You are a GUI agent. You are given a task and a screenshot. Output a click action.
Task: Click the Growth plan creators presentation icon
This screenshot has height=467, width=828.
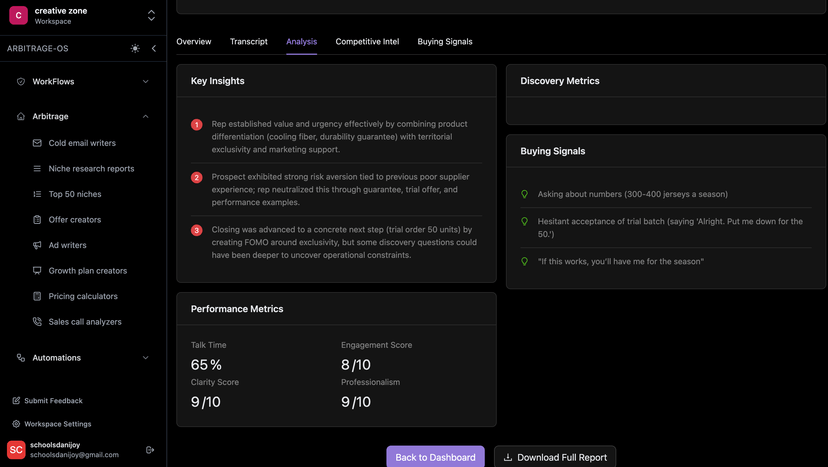pos(37,270)
